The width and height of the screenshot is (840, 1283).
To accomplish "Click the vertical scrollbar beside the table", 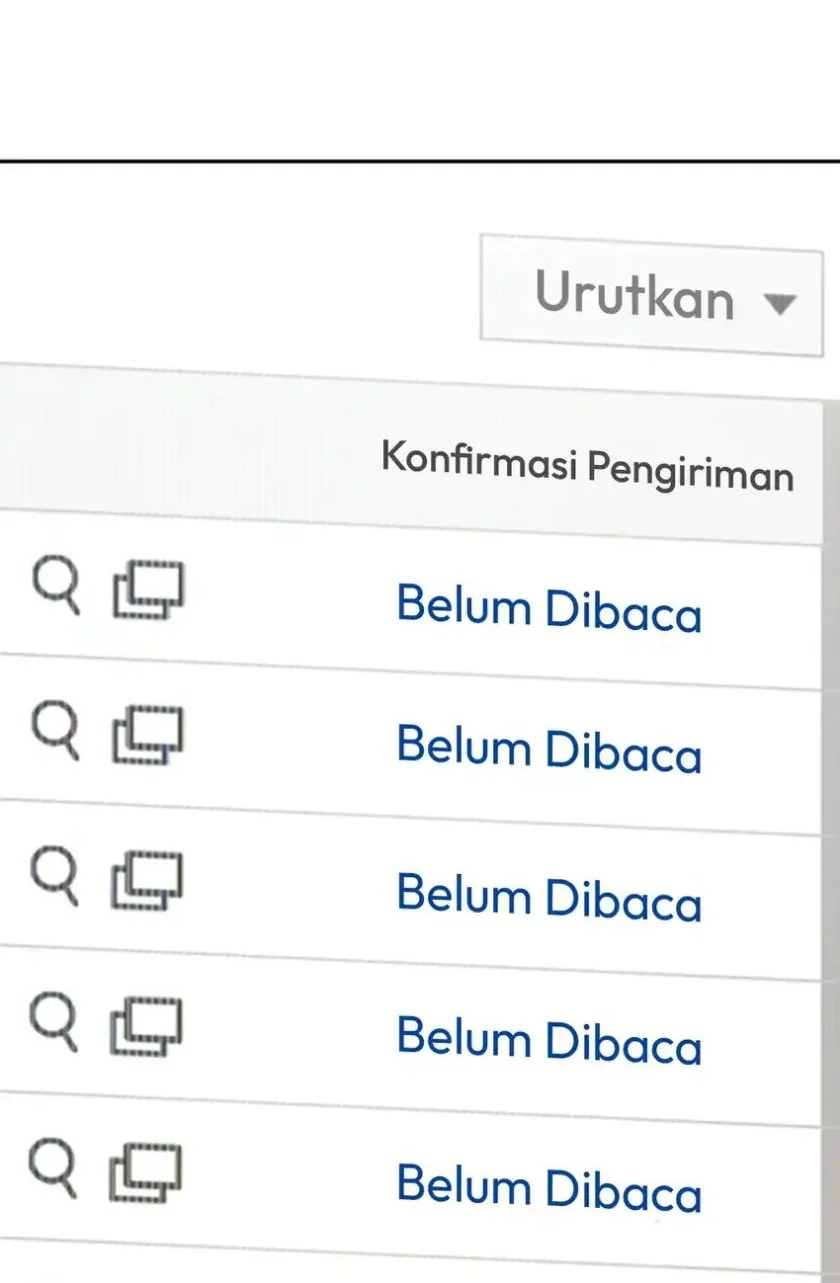I will [x=831, y=800].
